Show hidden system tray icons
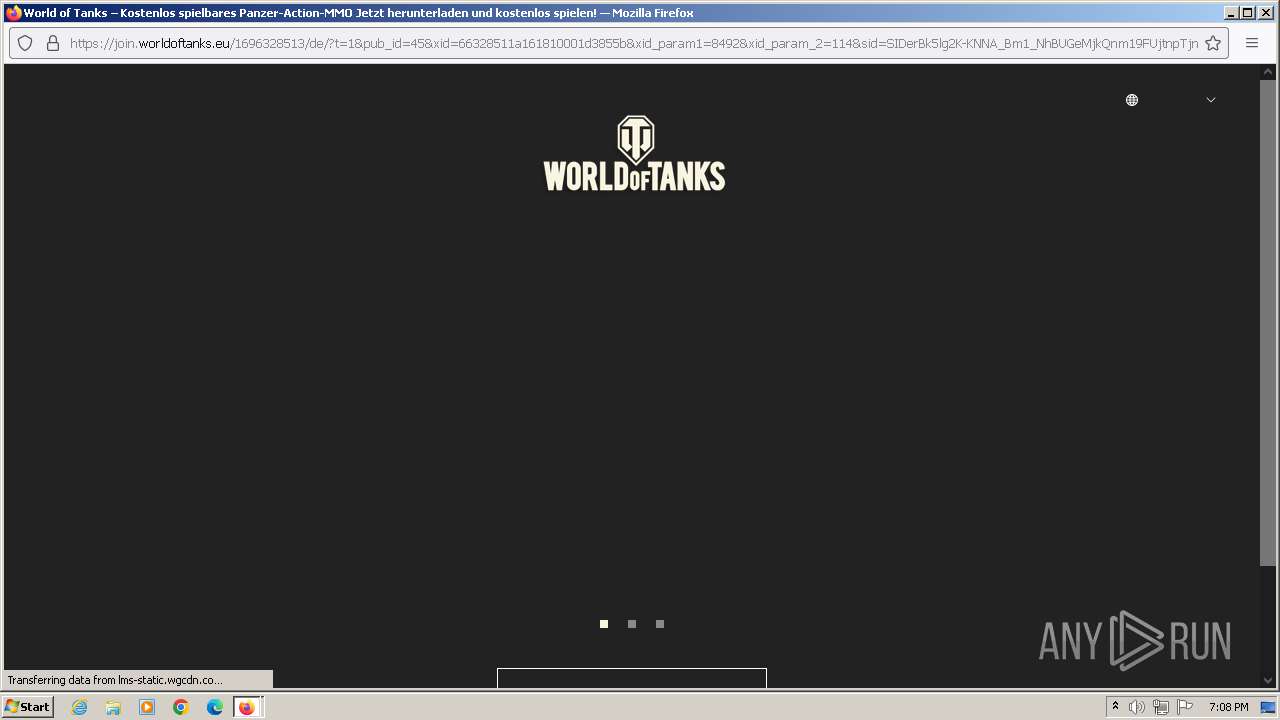 1115,707
